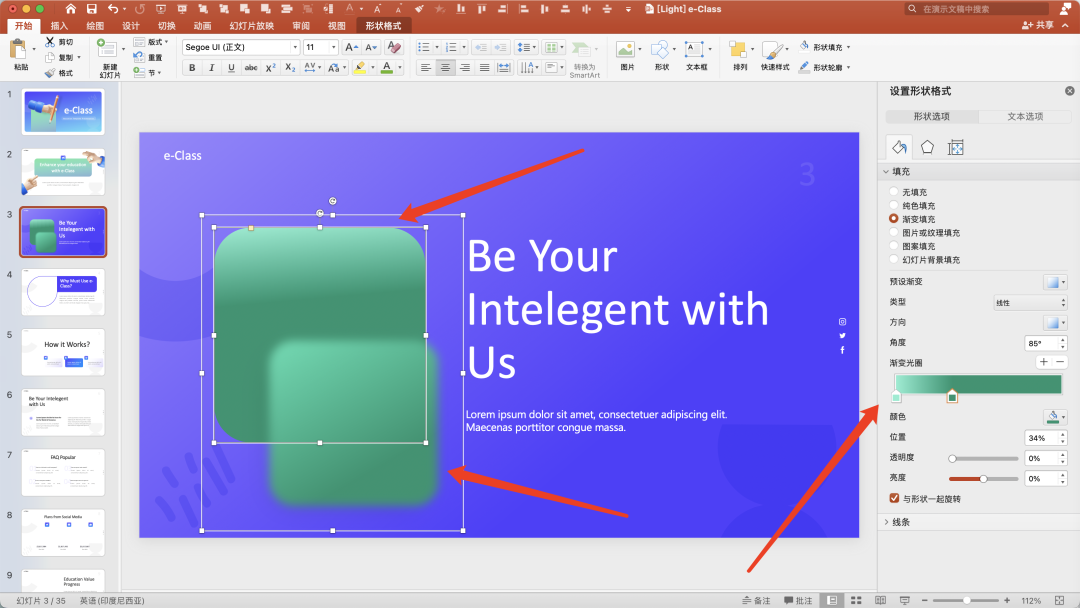Screen dimensions: 1080x608
Task: Insert a text box (文本框)
Action: click(696, 55)
